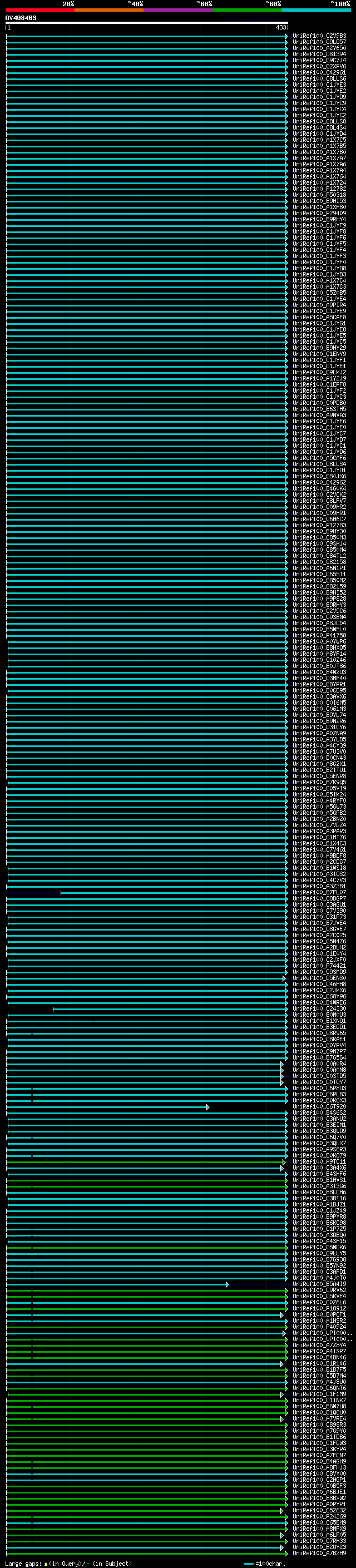Select UniRef100_O82159 label

(x=319, y=586)
